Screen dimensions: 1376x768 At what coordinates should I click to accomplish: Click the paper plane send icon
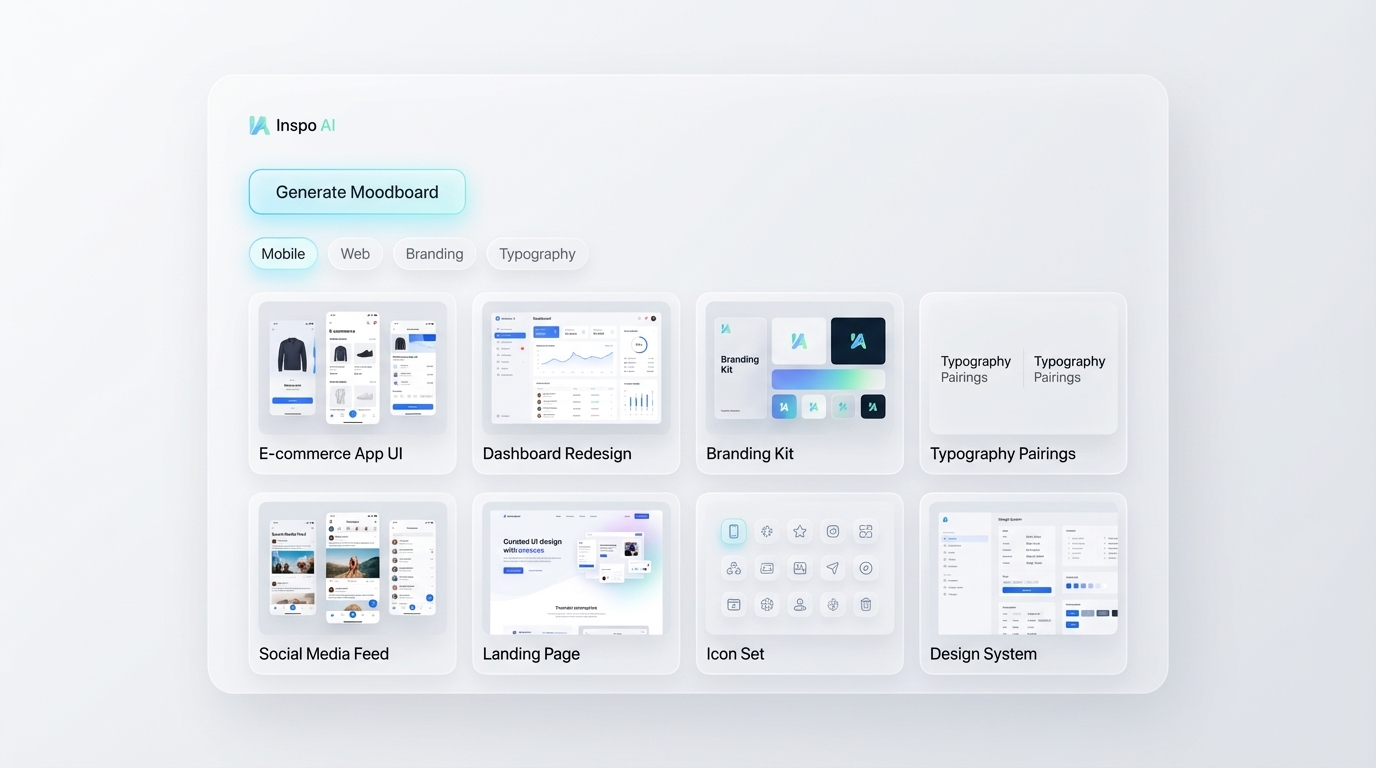pyautogui.click(x=832, y=568)
